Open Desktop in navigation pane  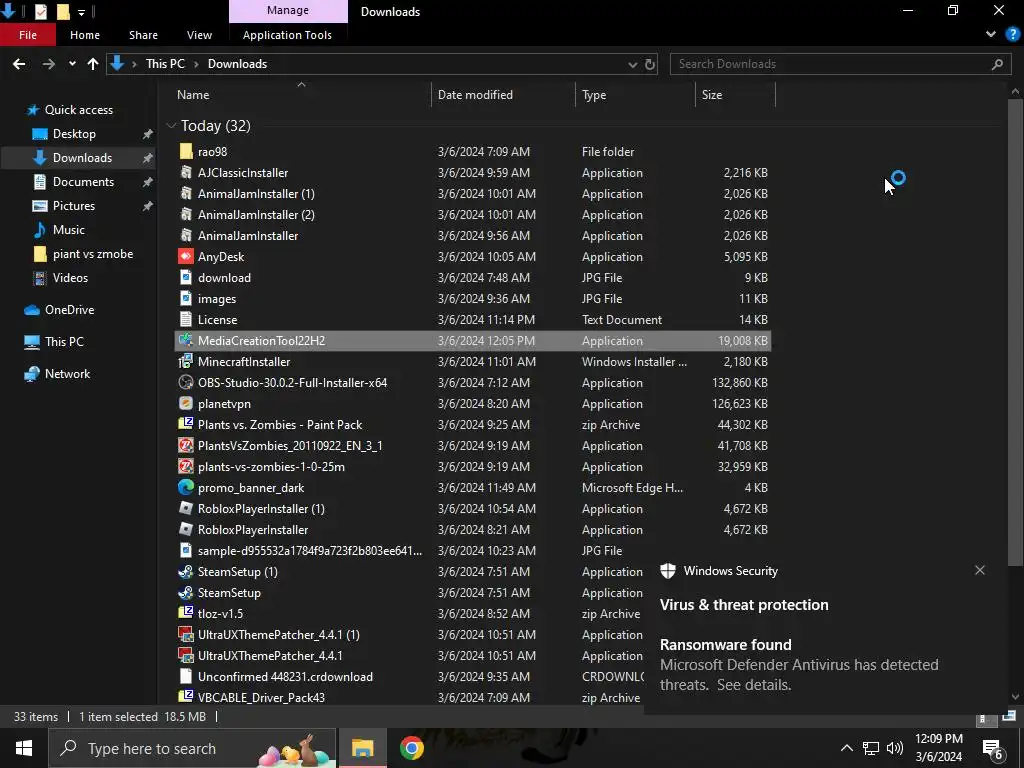point(74,134)
